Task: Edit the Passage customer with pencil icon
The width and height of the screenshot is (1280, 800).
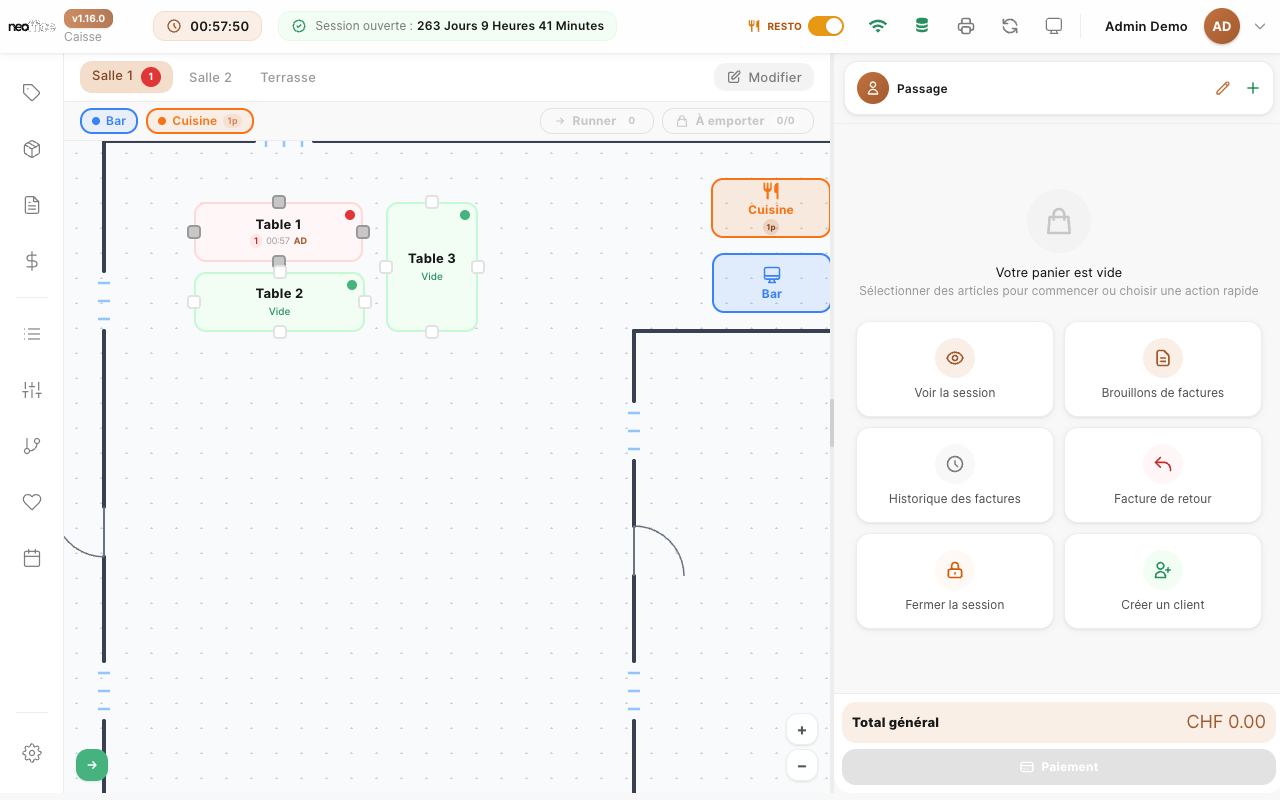Action: click(x=1222, y=88)
